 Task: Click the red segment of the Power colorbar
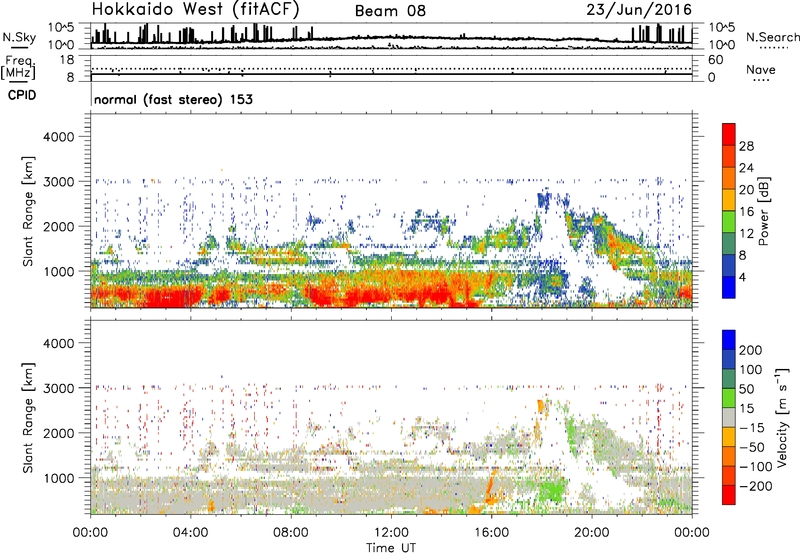tap(729, 134)
